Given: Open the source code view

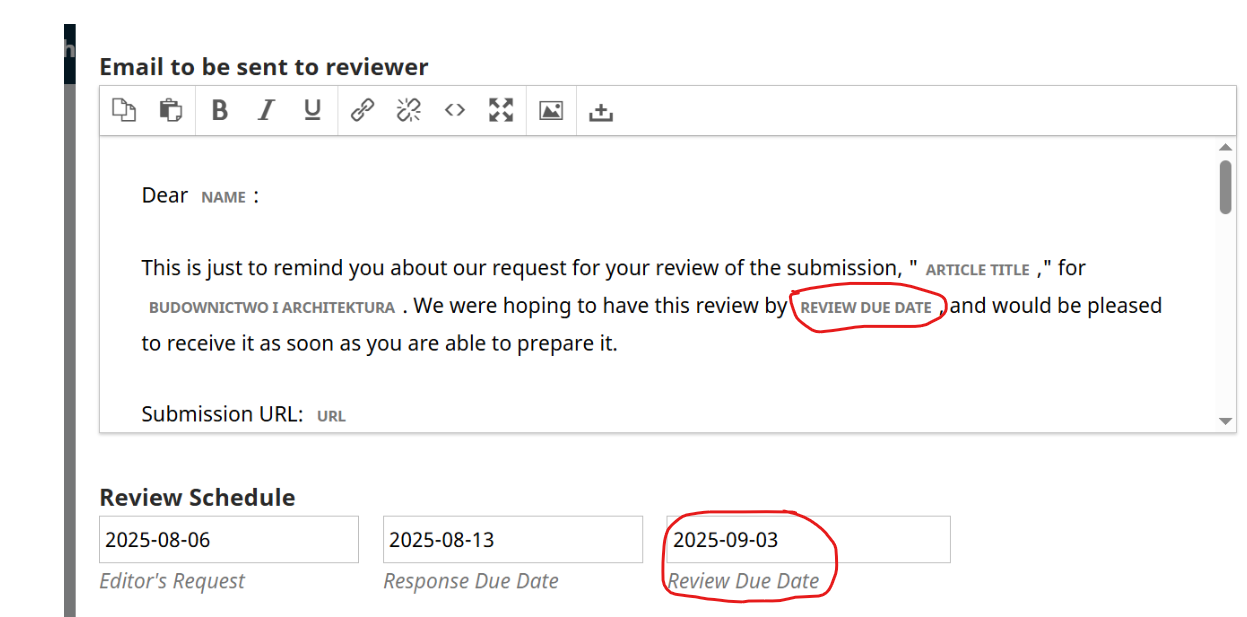Looking at the screenshot, I should (455, 110).
